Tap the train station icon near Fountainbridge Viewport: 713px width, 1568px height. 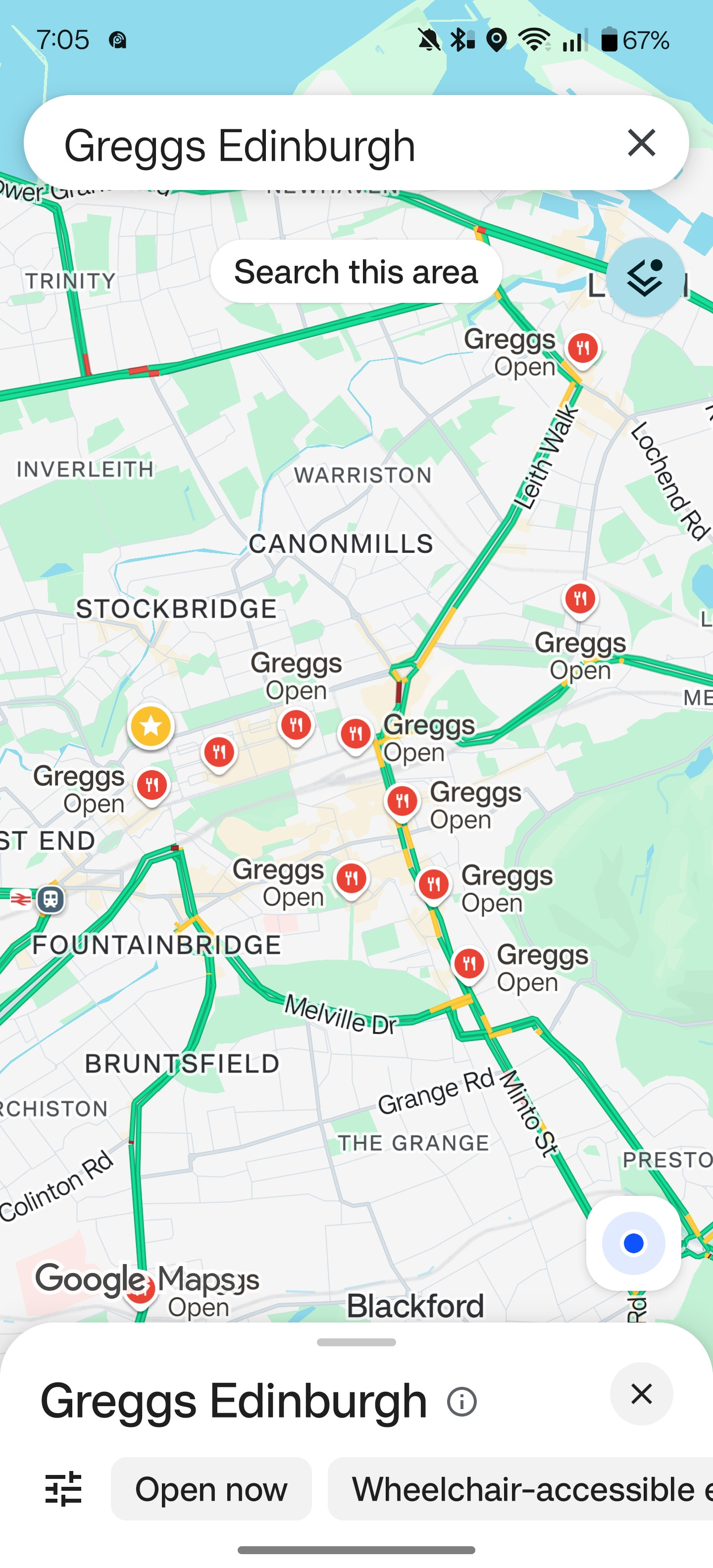[x=51, y=898]
